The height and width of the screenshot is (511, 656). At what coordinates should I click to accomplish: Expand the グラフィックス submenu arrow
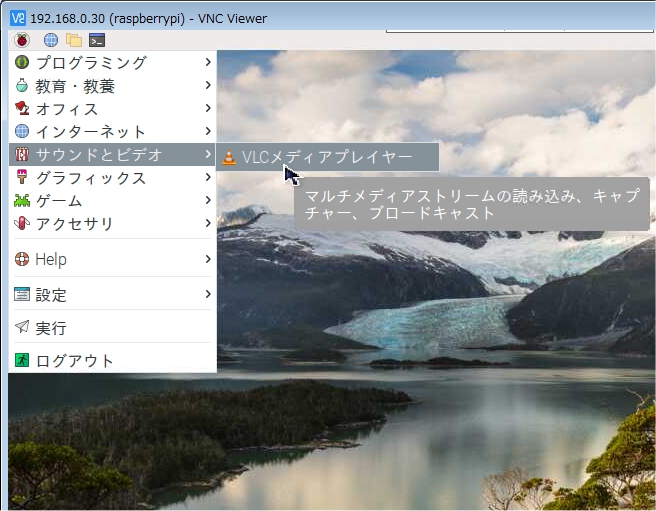click(208, 177)
